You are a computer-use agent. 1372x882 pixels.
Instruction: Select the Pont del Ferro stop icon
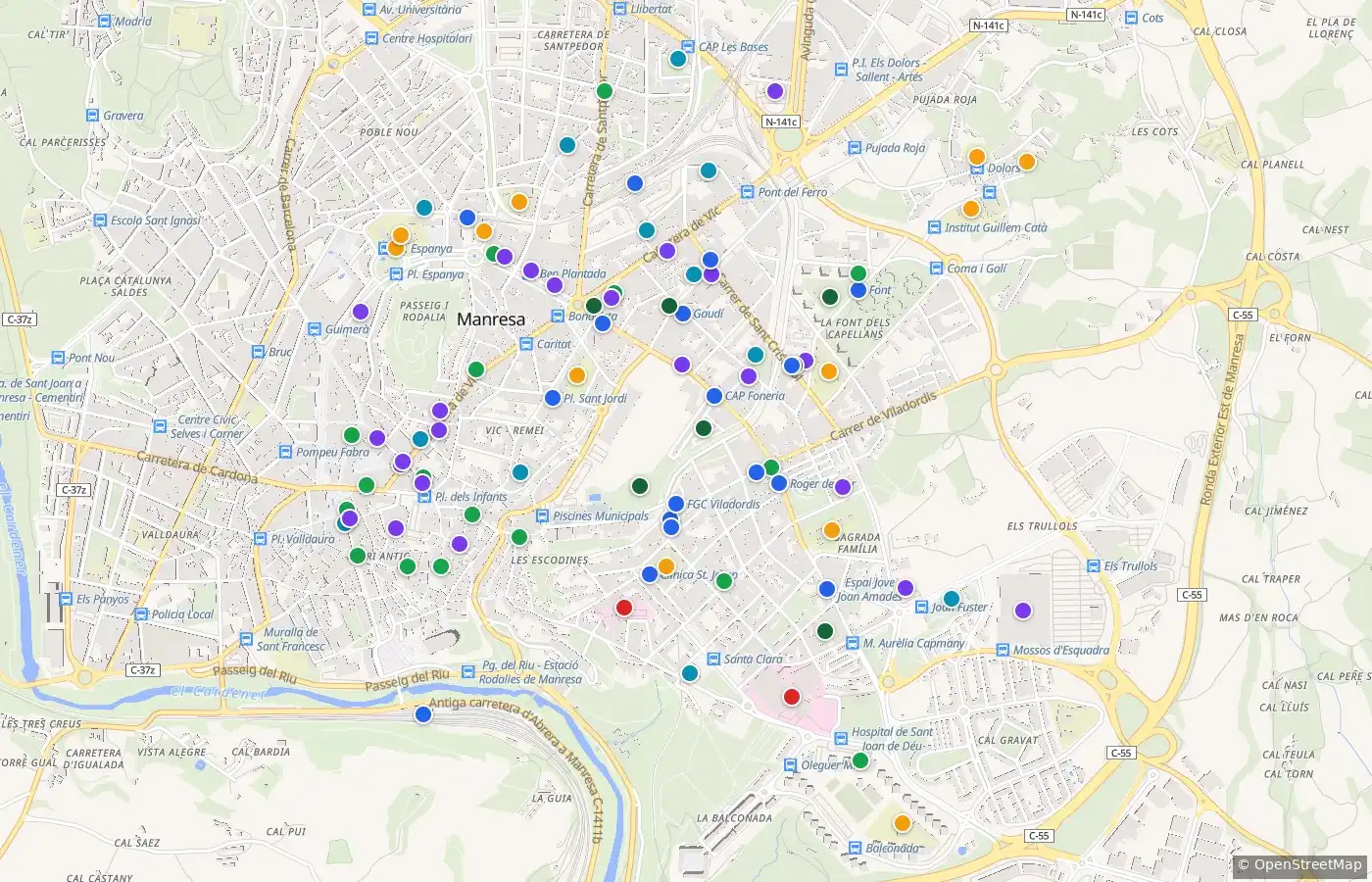point(748,192)
